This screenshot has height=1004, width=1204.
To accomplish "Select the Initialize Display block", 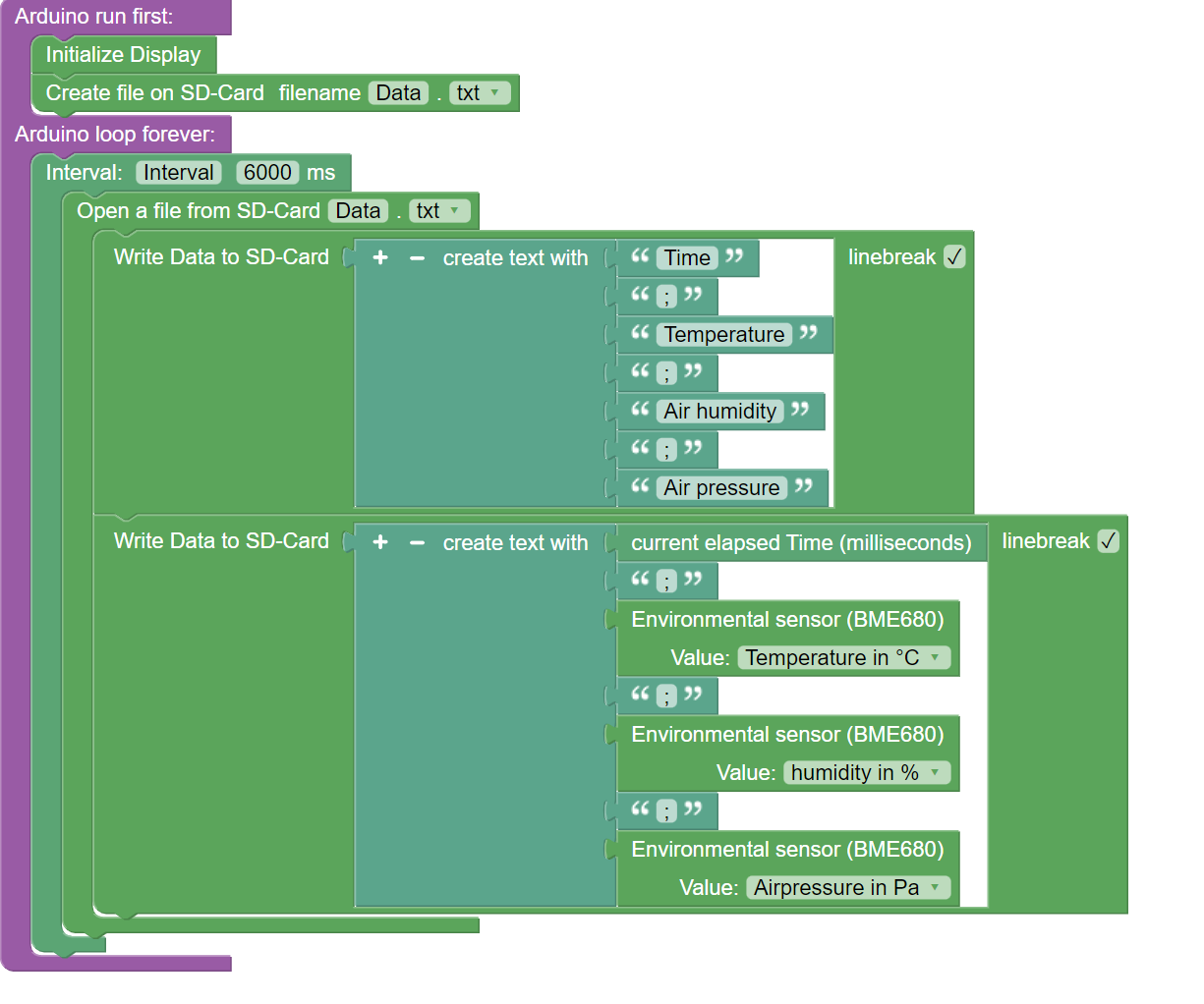I will [123, 55].
